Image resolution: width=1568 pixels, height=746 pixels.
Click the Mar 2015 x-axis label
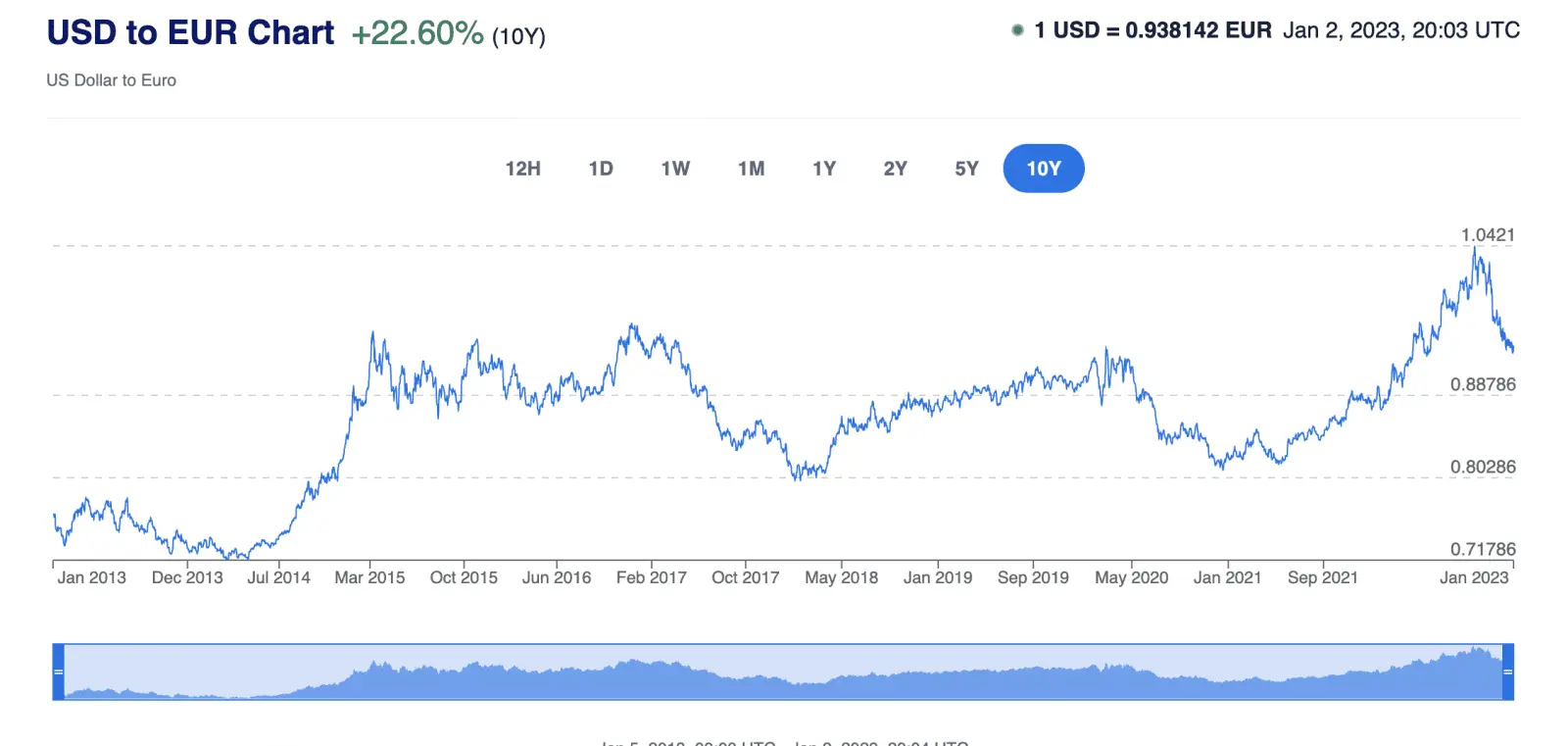point(369,577)
